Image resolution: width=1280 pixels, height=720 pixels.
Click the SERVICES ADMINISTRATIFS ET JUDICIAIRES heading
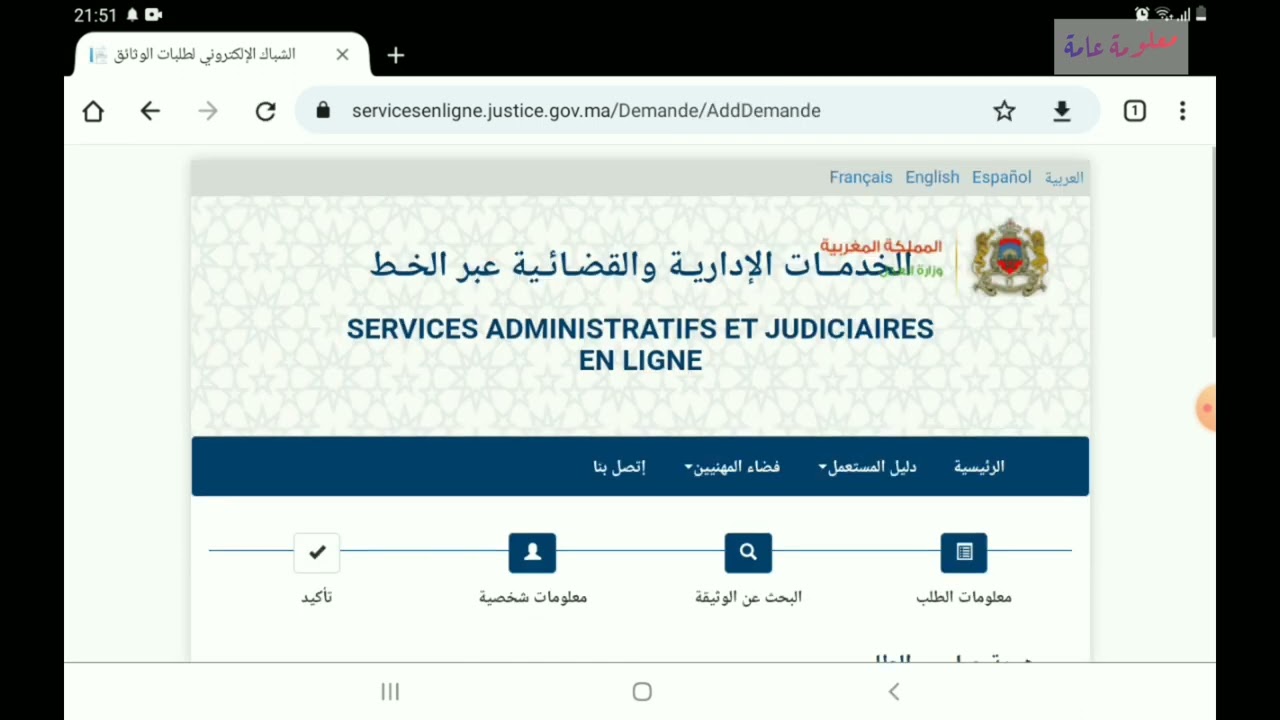click(x=640, y=344)
